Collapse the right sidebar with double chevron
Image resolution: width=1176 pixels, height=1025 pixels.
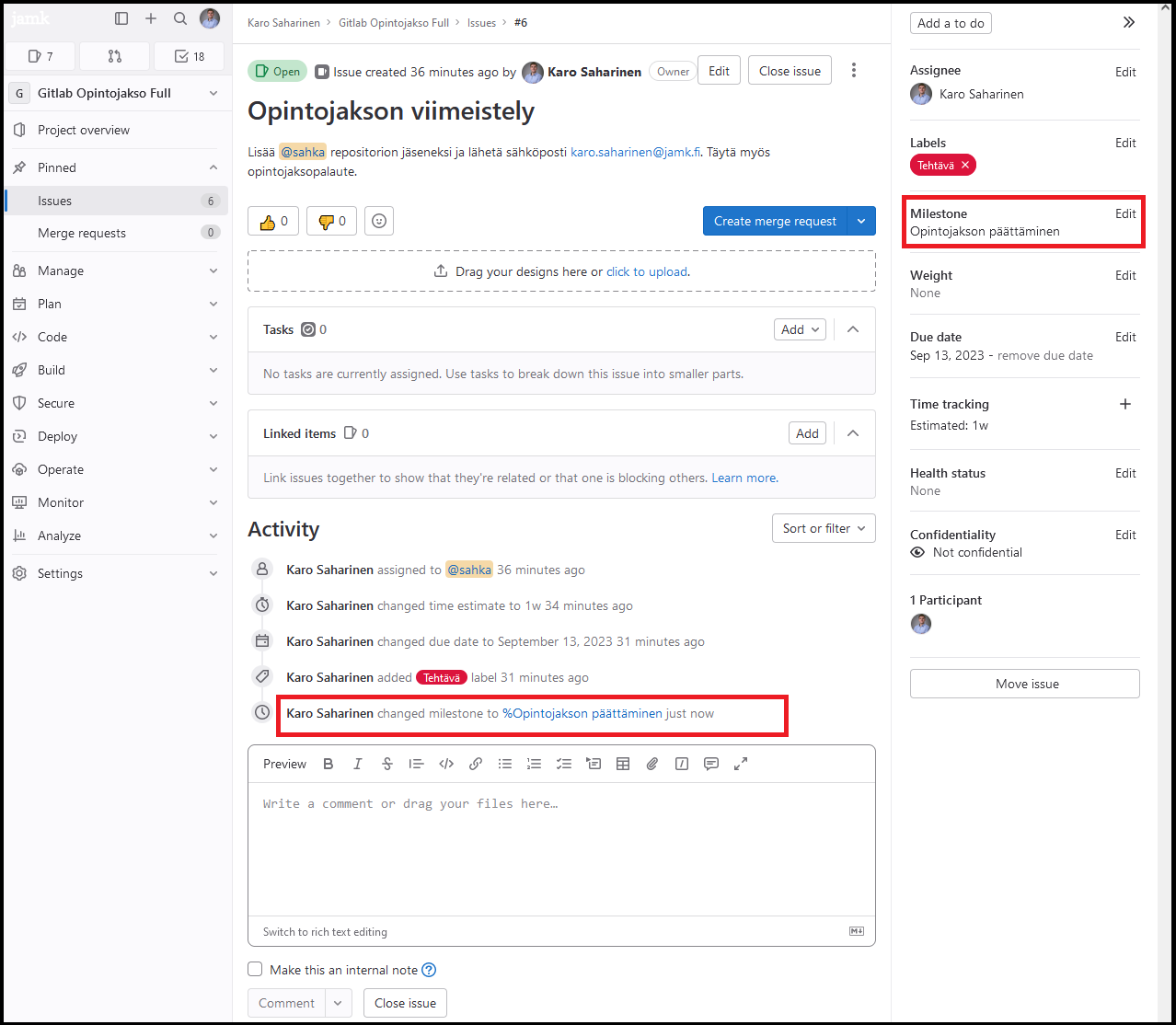click(1128, 22)
